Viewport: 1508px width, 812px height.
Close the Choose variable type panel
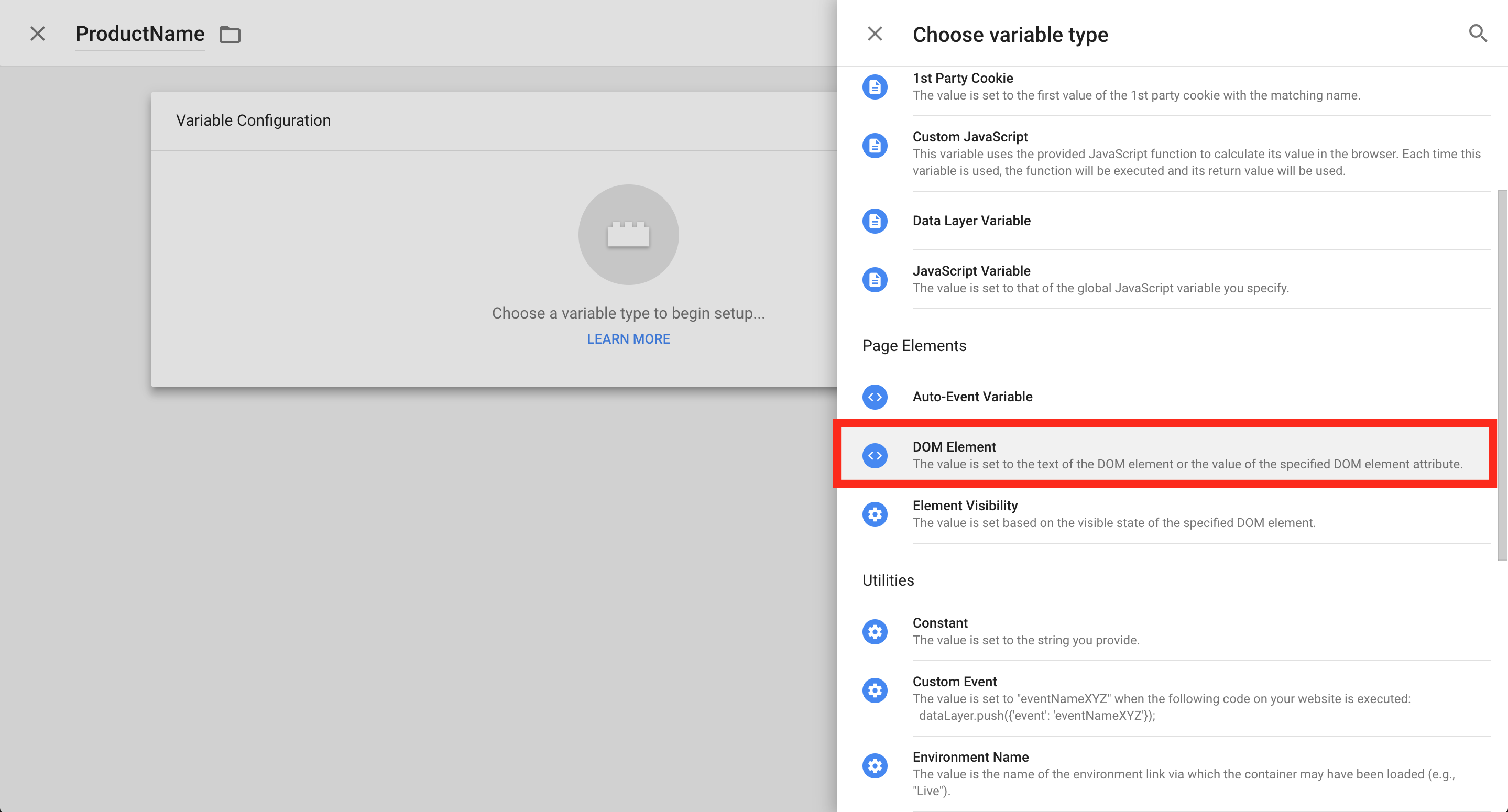coord(875,34)
